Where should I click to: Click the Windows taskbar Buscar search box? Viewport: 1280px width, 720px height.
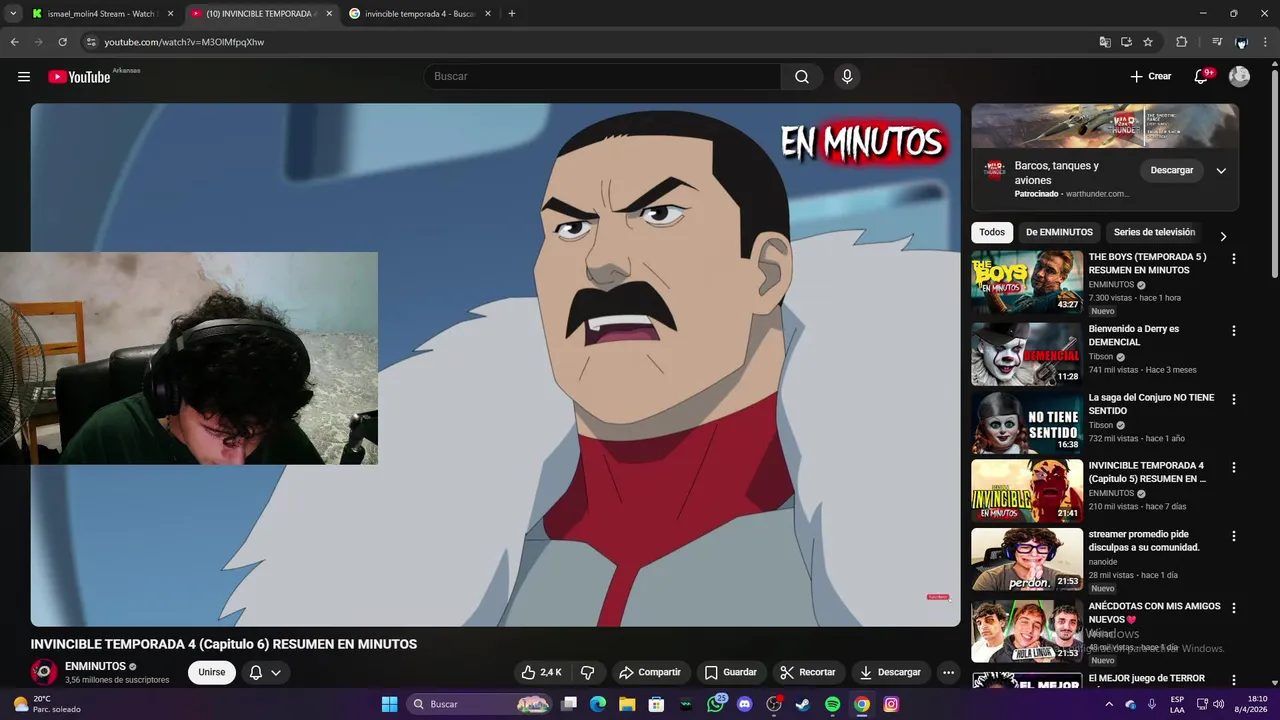481,704
